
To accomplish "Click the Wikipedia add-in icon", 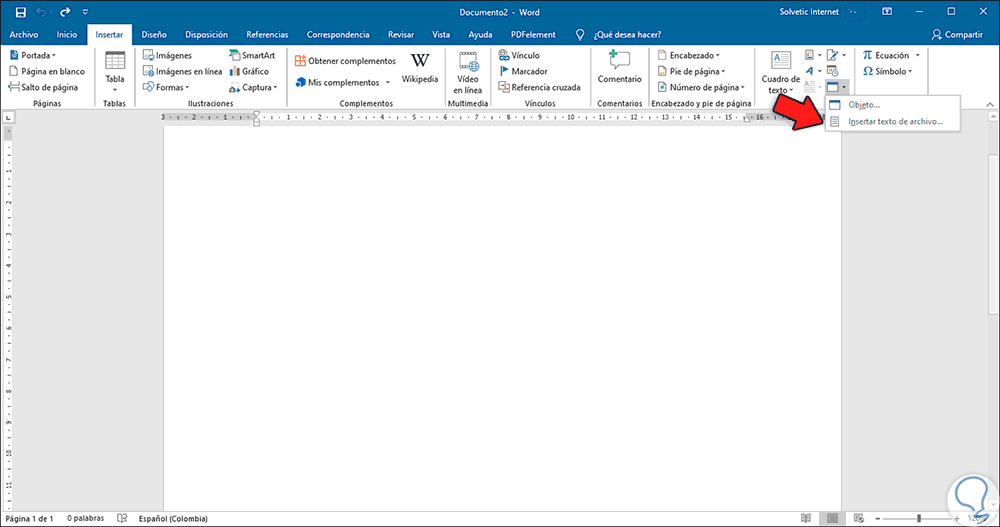I will tap(420, 68).
